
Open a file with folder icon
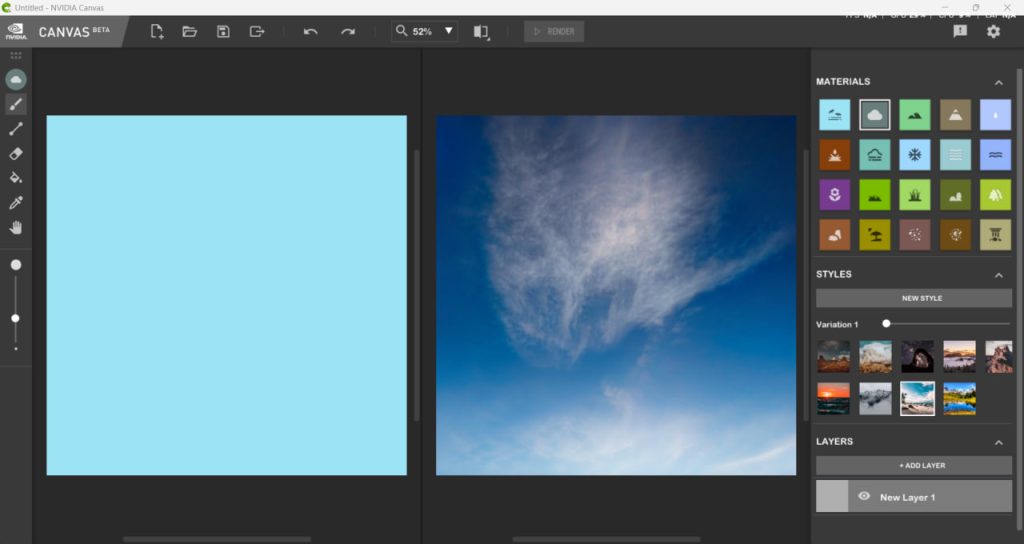[x=189, y=31]
